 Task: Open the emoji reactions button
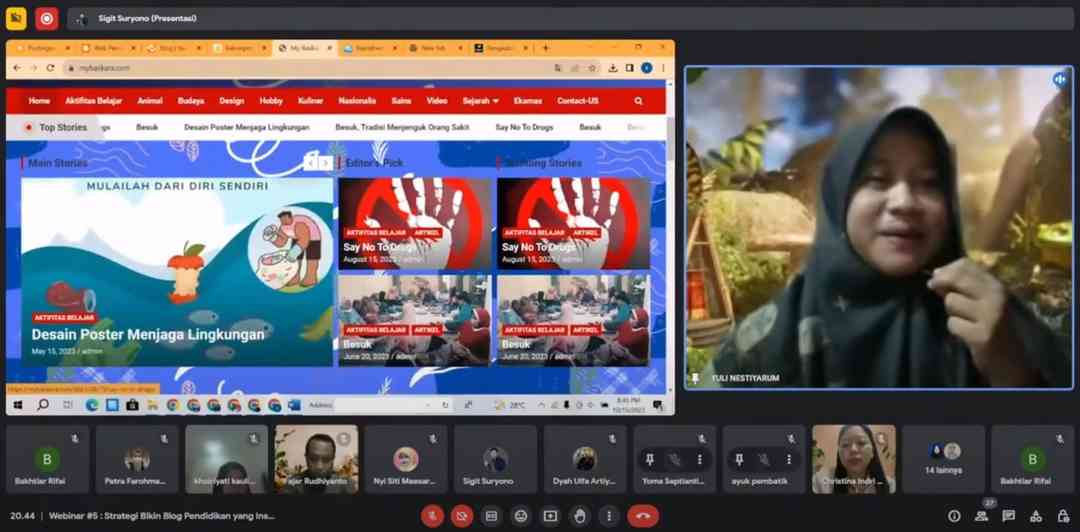520,516
